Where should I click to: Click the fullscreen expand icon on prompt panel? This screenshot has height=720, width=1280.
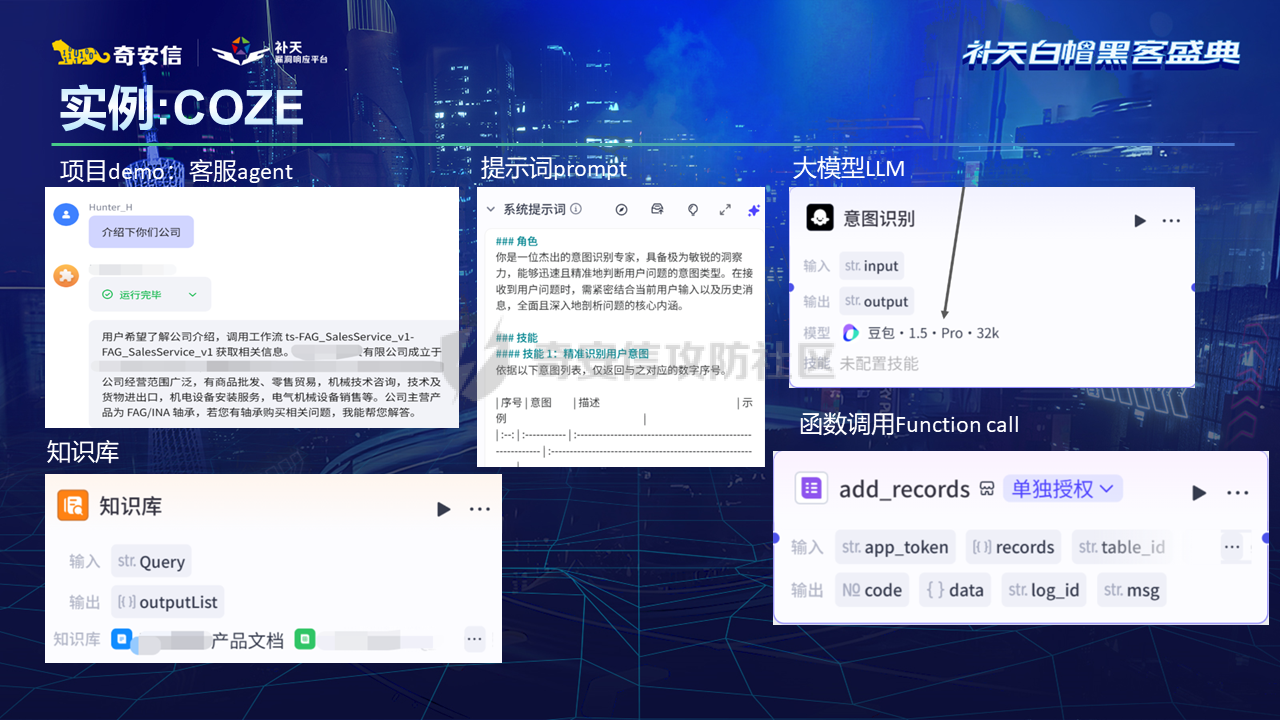pyautogui.click(x=723, y=209)
